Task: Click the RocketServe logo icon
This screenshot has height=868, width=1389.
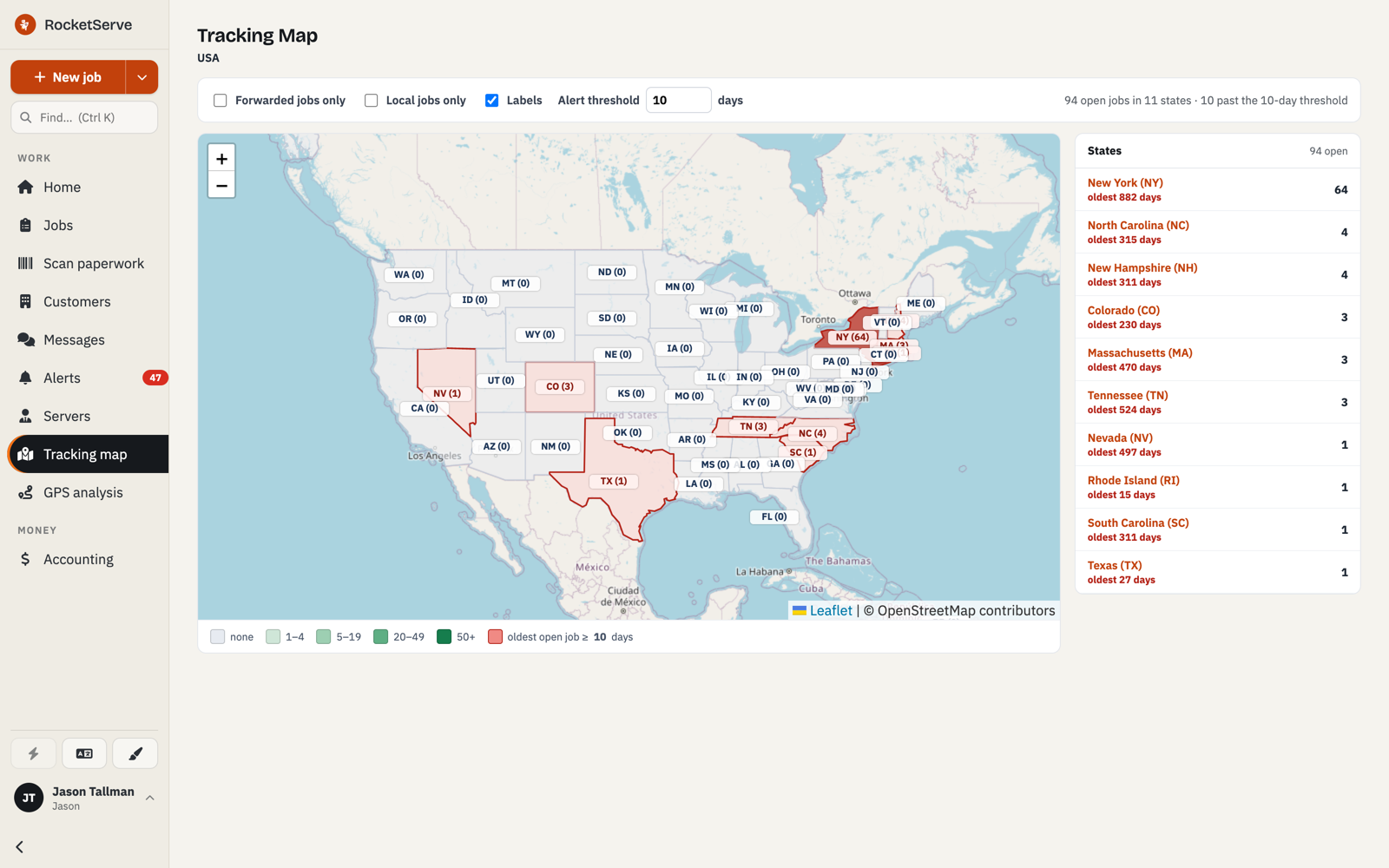Action: 25,24
